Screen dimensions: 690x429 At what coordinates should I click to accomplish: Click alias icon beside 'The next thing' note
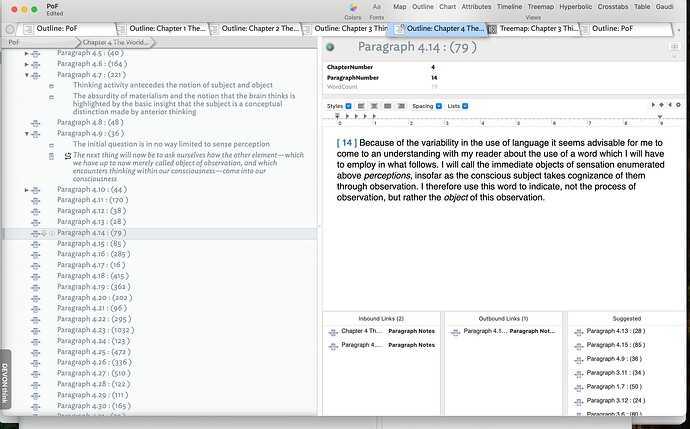point(67,156)
